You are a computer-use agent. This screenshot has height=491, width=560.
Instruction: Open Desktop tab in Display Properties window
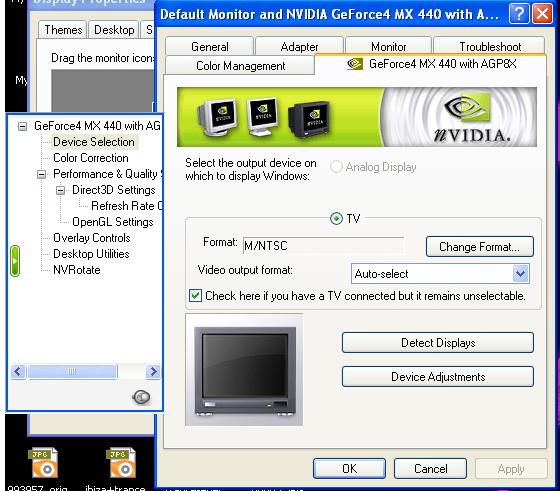[x=114, y=30]
